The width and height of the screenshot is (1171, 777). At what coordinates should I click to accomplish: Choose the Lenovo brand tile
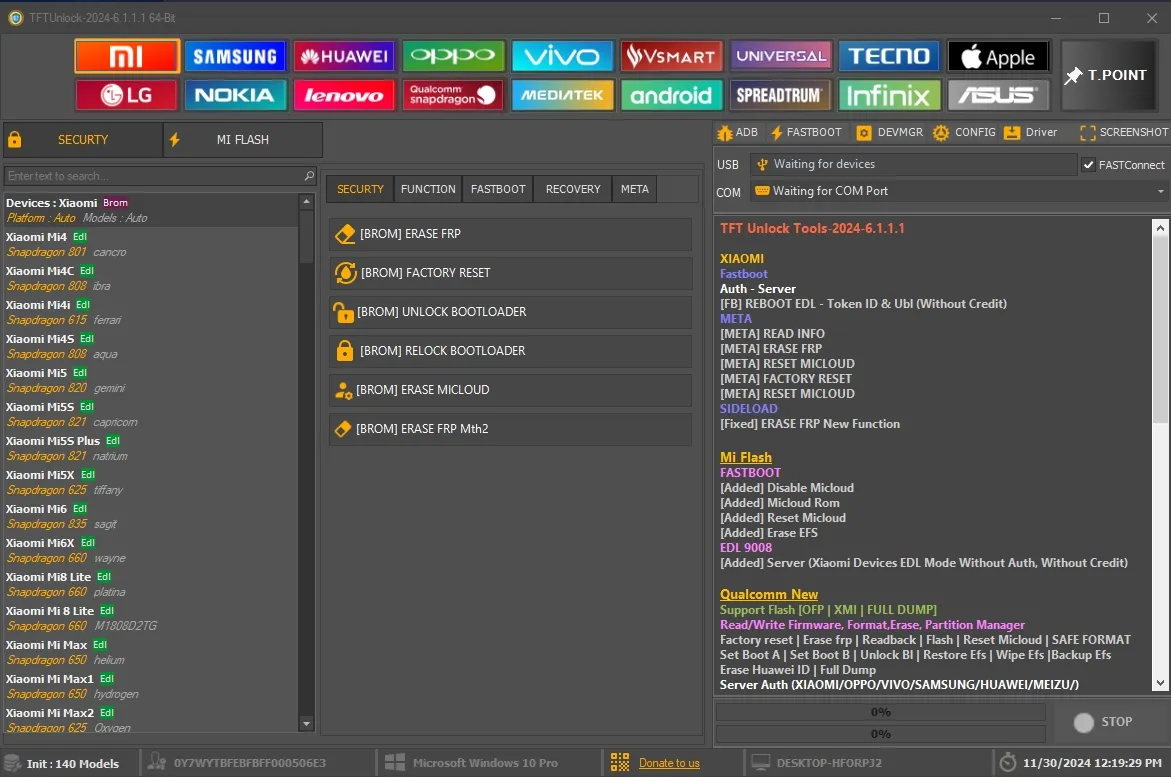coord(344,95)
